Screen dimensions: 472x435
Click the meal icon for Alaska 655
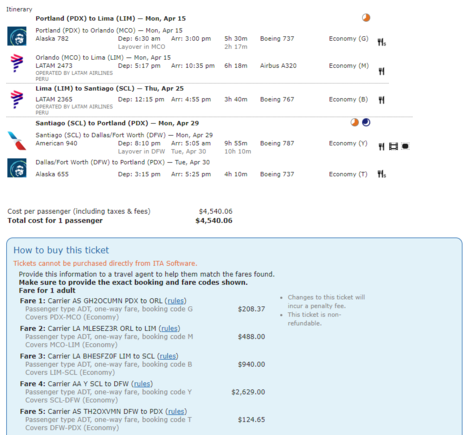coord(382,174)
